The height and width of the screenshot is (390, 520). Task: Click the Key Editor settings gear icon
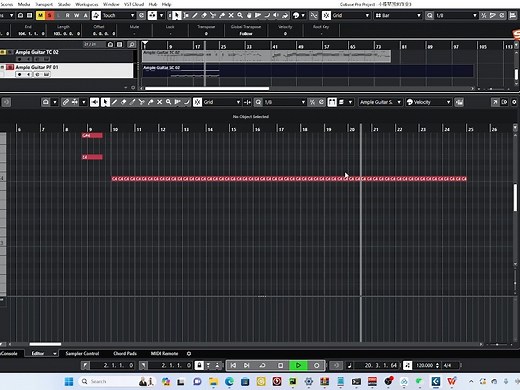[514, 102]
